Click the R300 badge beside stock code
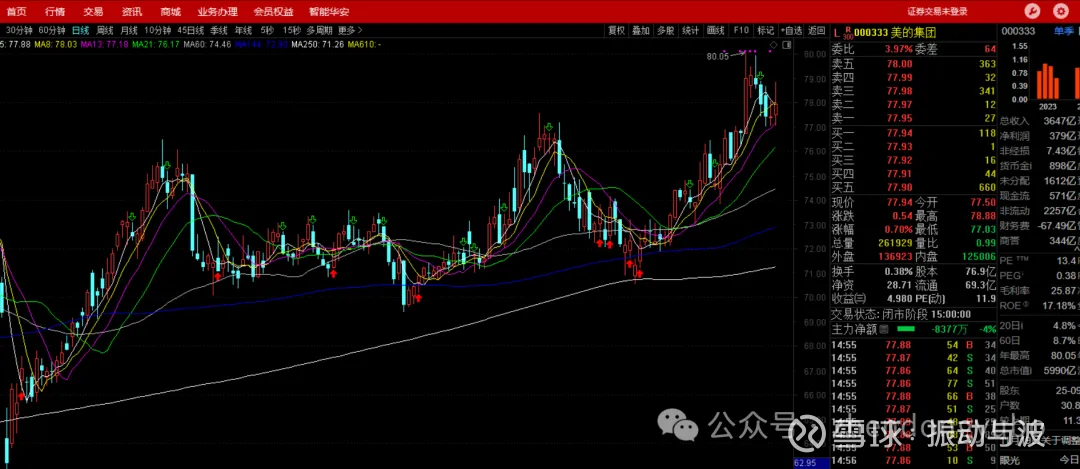This screenshot has width=1080, height=469. click(848, 32)
